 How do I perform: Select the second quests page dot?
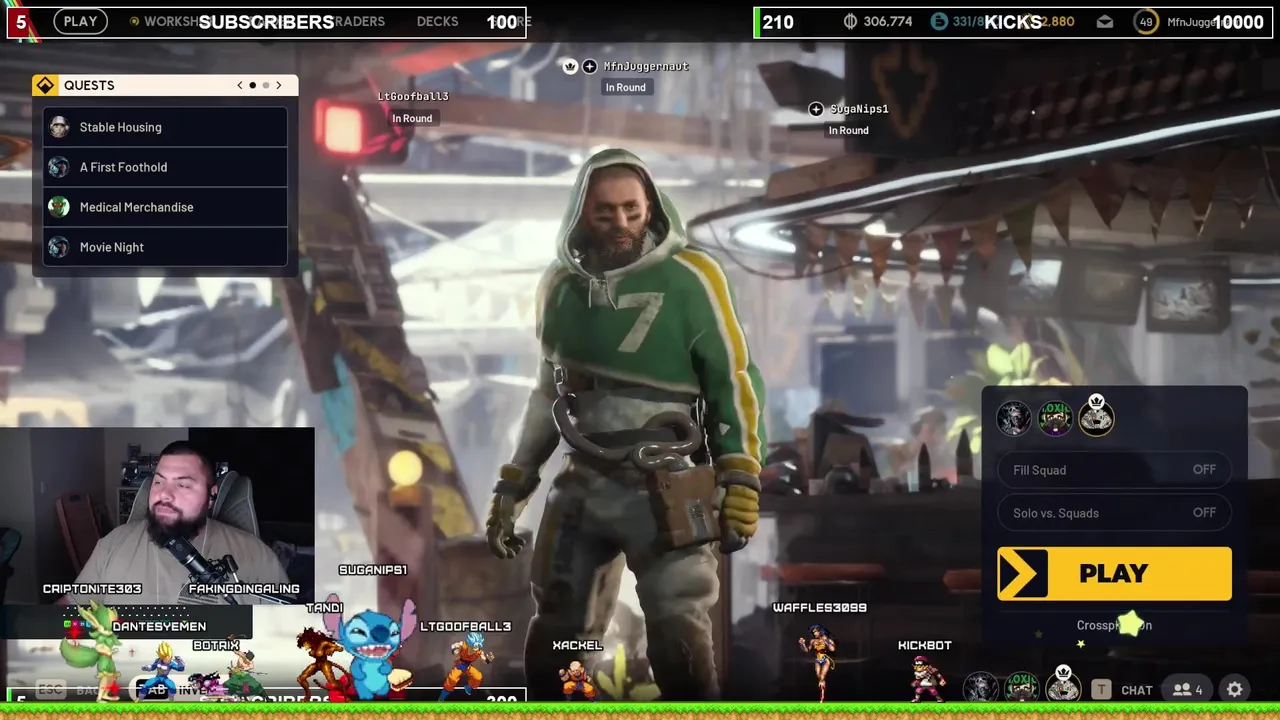[265, 85]
